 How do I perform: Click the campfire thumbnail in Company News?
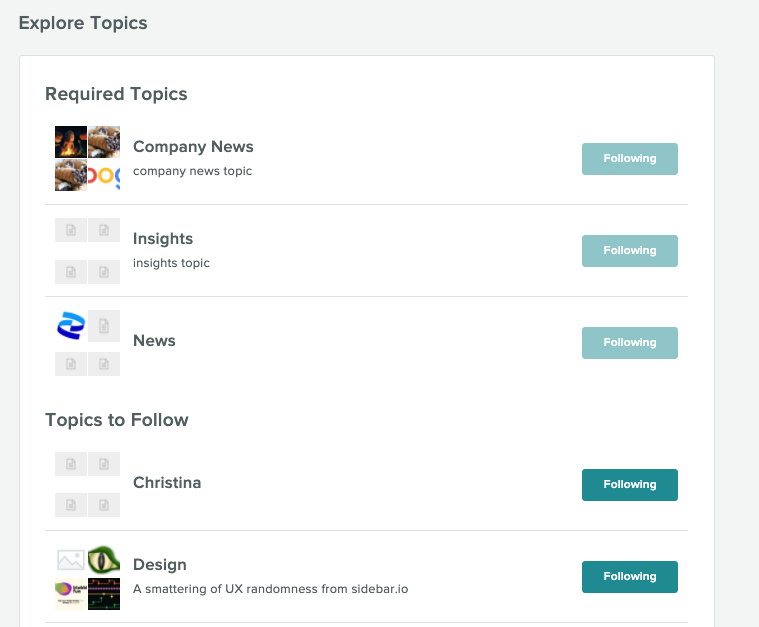[71, 142]
